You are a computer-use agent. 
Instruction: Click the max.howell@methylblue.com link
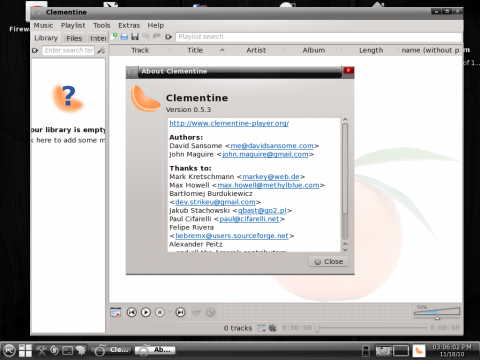click(x=268, y=185)
